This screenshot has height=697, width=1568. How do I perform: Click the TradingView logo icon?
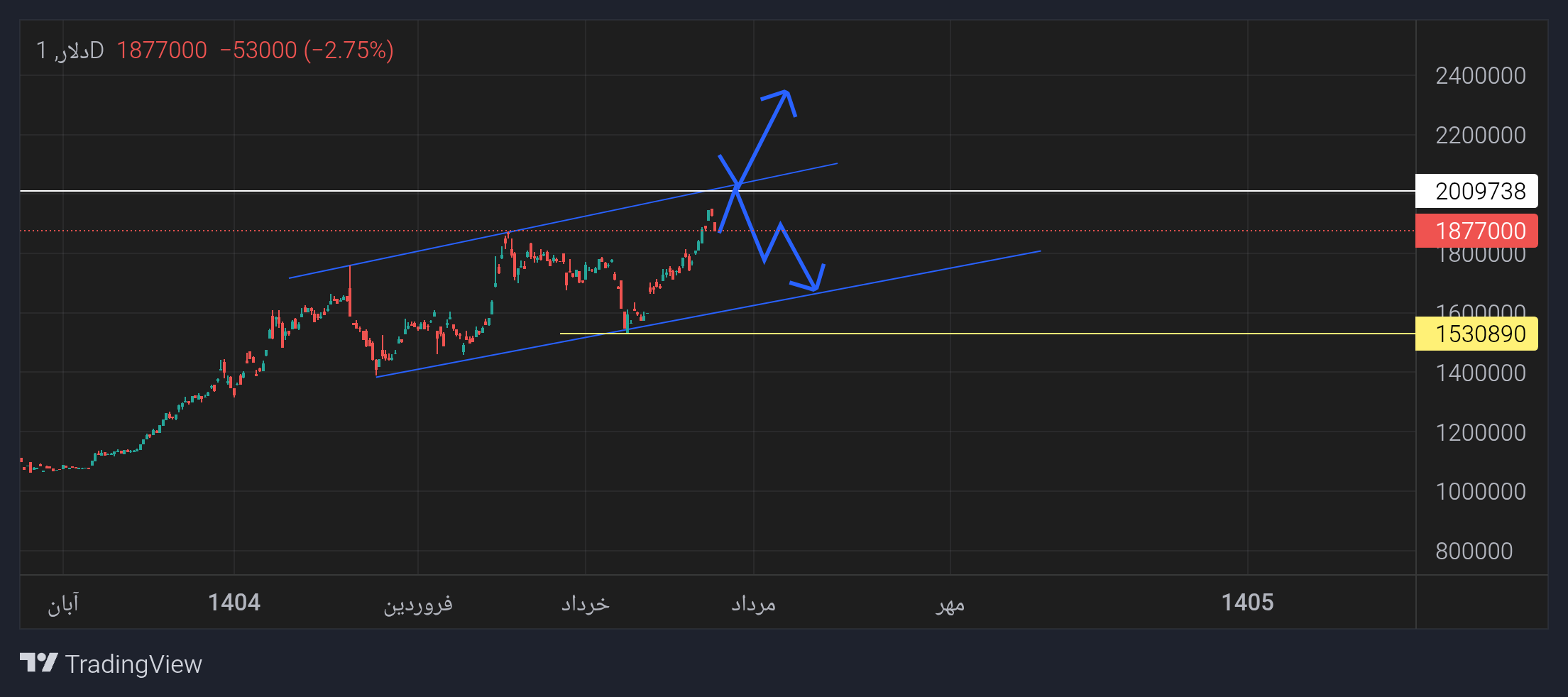point(38,663)
